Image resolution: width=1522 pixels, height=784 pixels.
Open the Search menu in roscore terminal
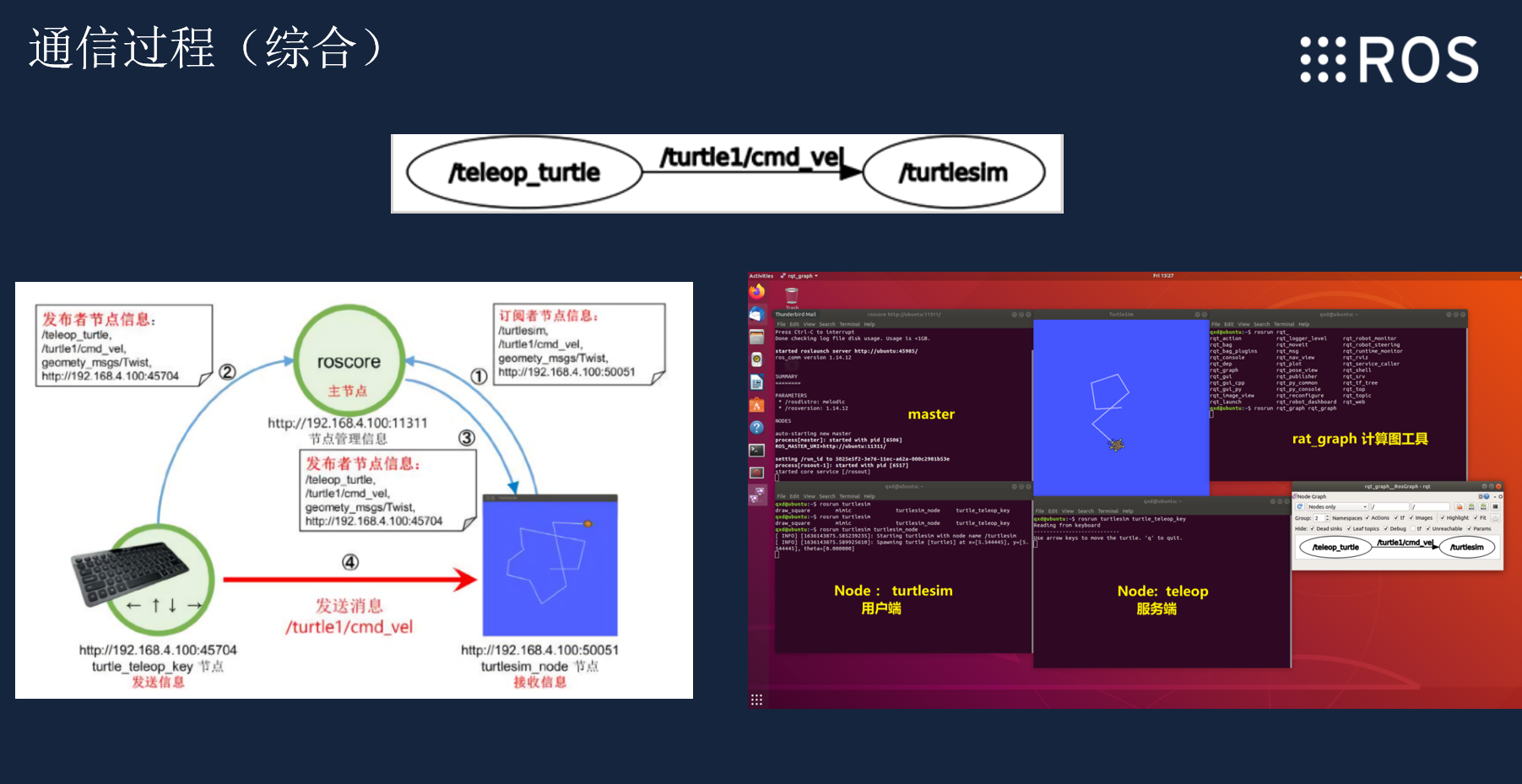point(826,324)
